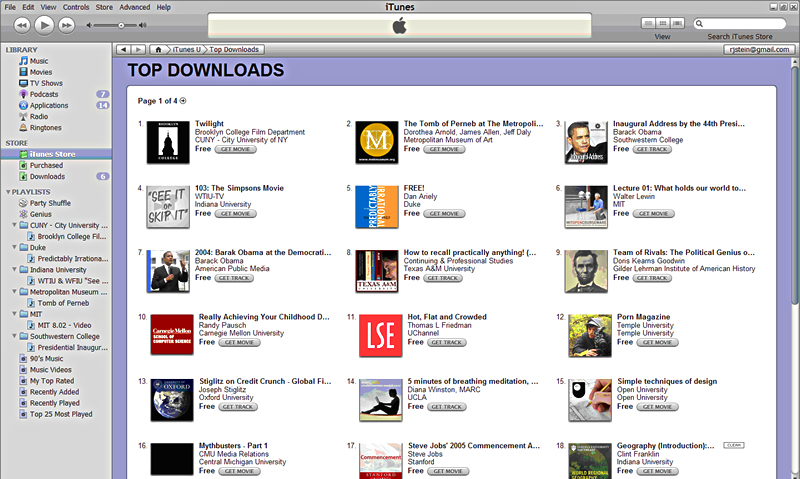Go forward with the store forward arrow
Viewport: 800px width, 479px height.
(x=138, y=49)
